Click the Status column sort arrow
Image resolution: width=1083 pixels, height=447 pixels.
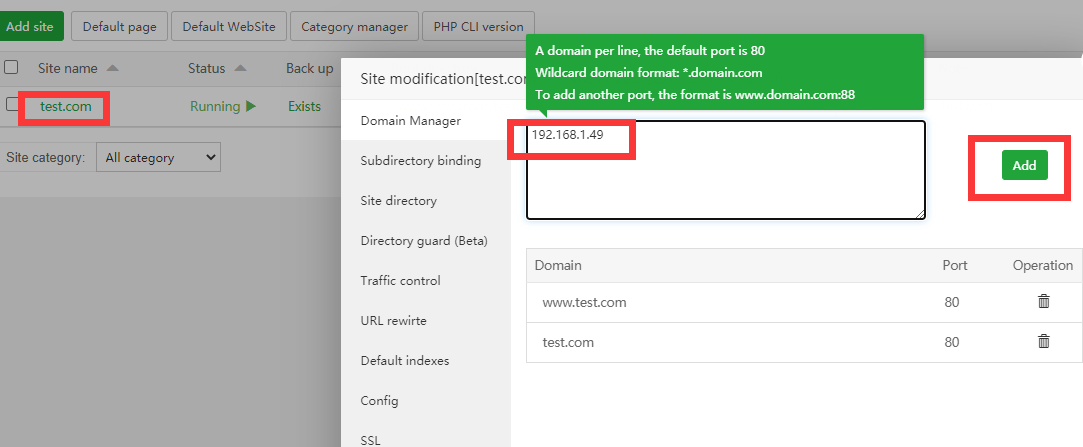[x=241, y=68]
